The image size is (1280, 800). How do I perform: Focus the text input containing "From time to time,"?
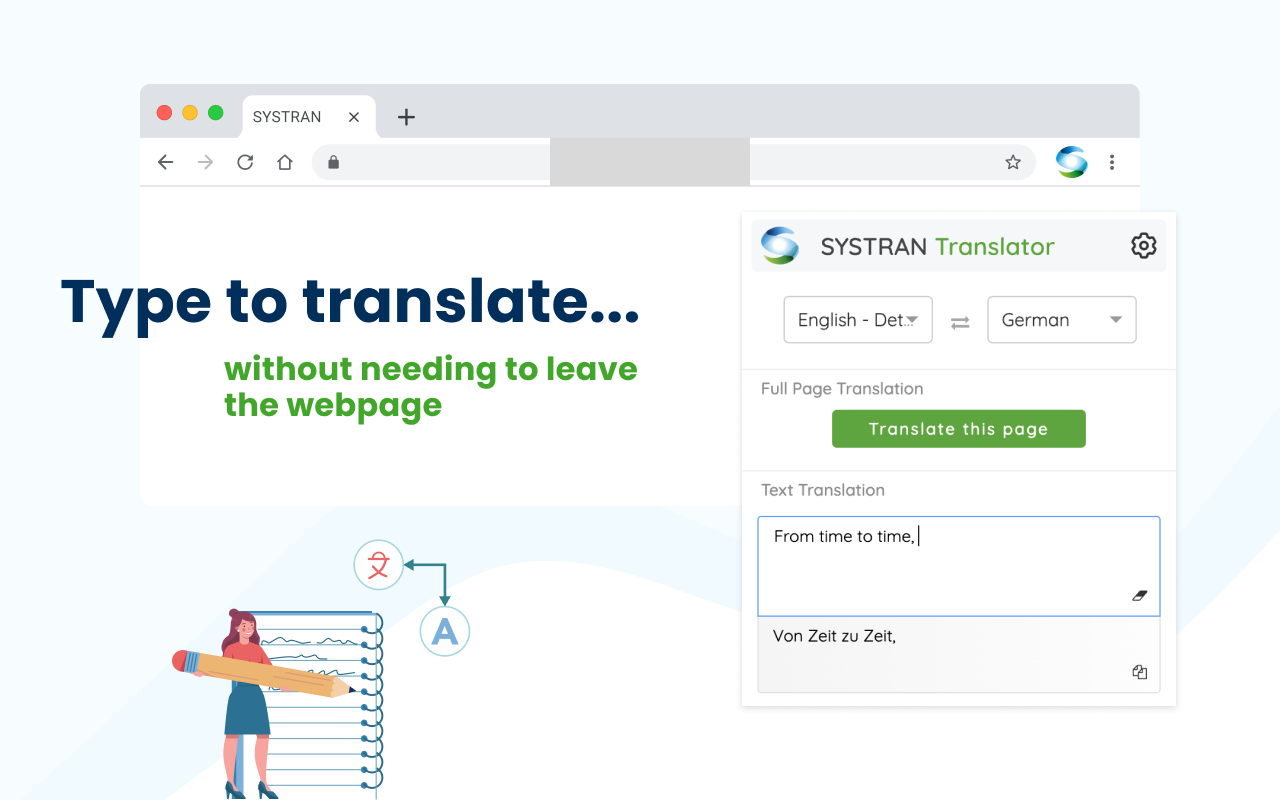(959, 566)
